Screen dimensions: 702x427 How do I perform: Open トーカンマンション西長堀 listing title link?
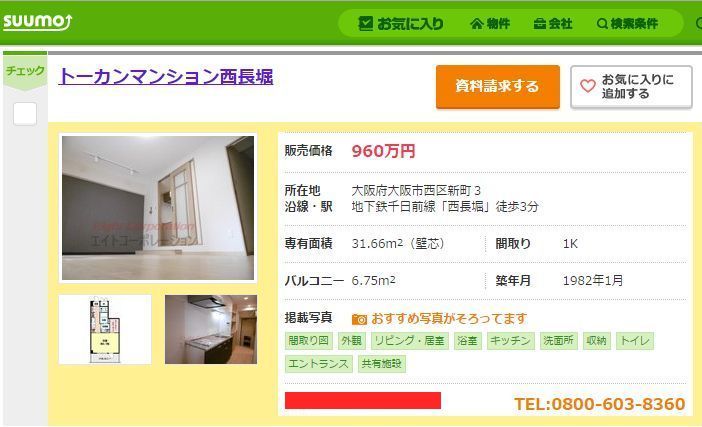coord(166,77)
